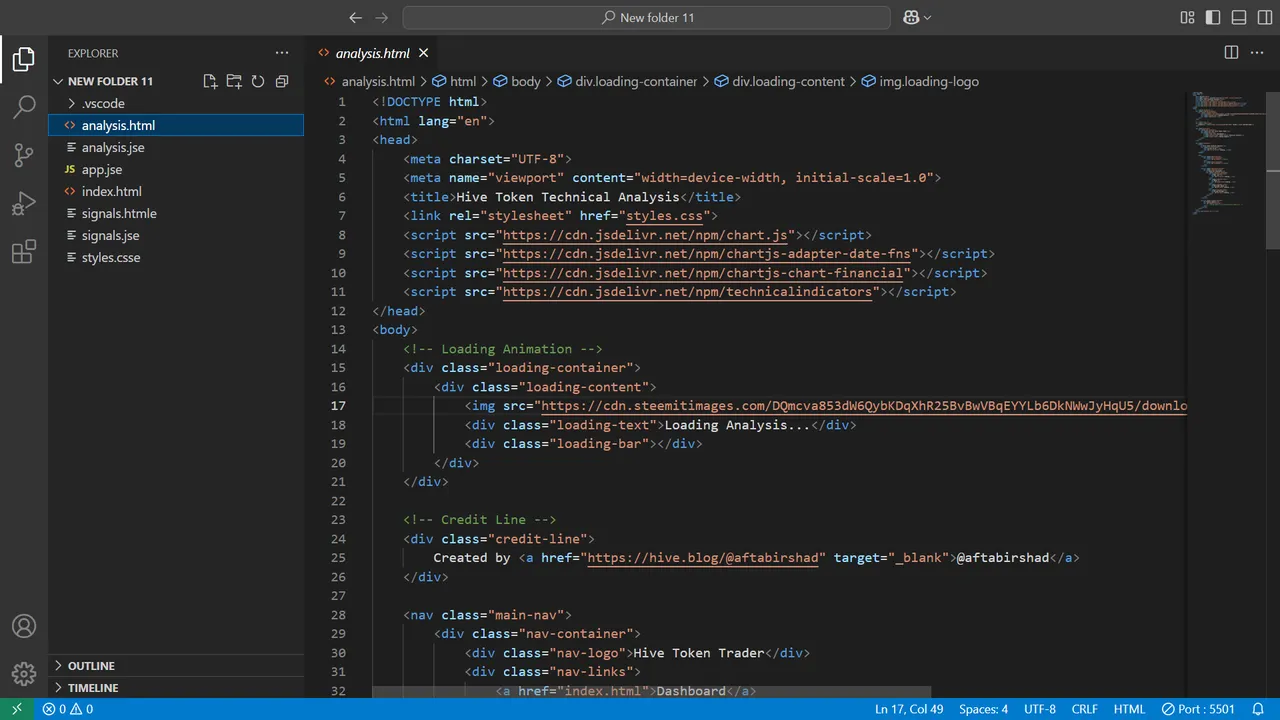Click the div.loading-container breadcrumb
Screen dimensions: 1280x720
tap(635, 81)
